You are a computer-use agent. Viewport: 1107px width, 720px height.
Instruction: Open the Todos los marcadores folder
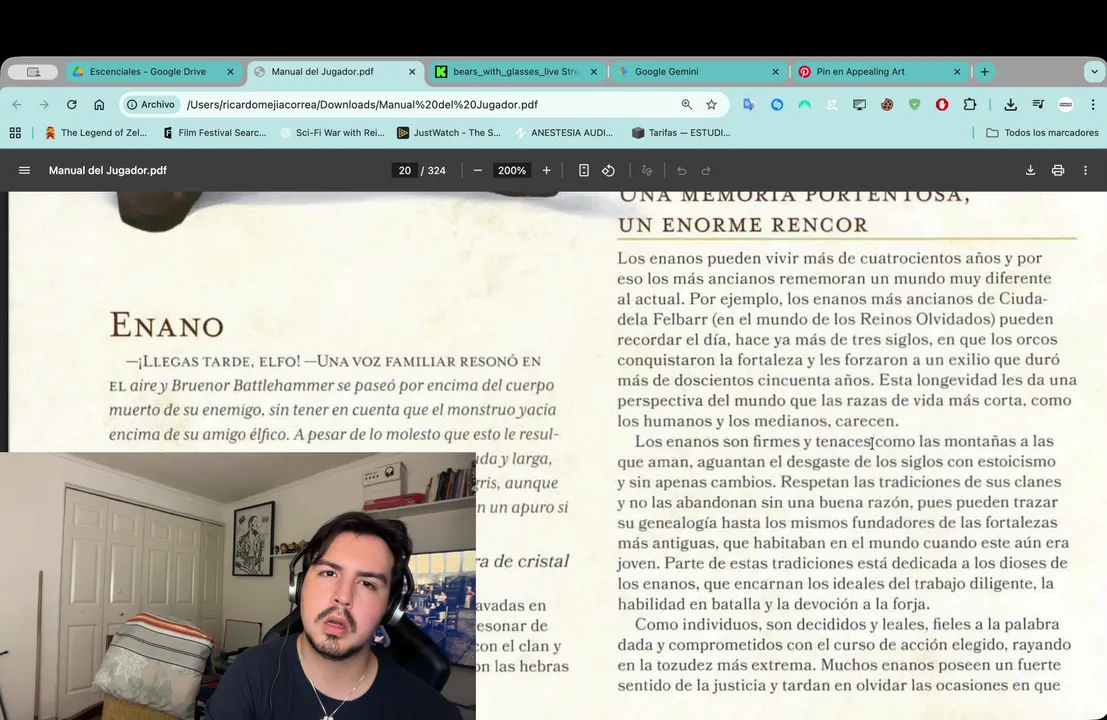pos(1042,133)
